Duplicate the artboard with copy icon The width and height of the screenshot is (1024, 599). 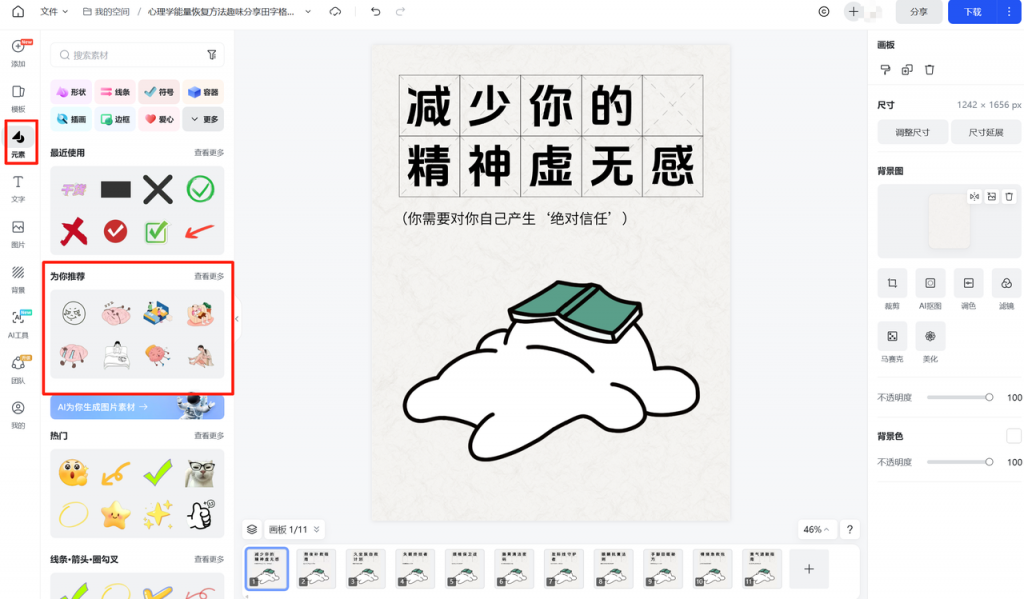click(907, 70)
